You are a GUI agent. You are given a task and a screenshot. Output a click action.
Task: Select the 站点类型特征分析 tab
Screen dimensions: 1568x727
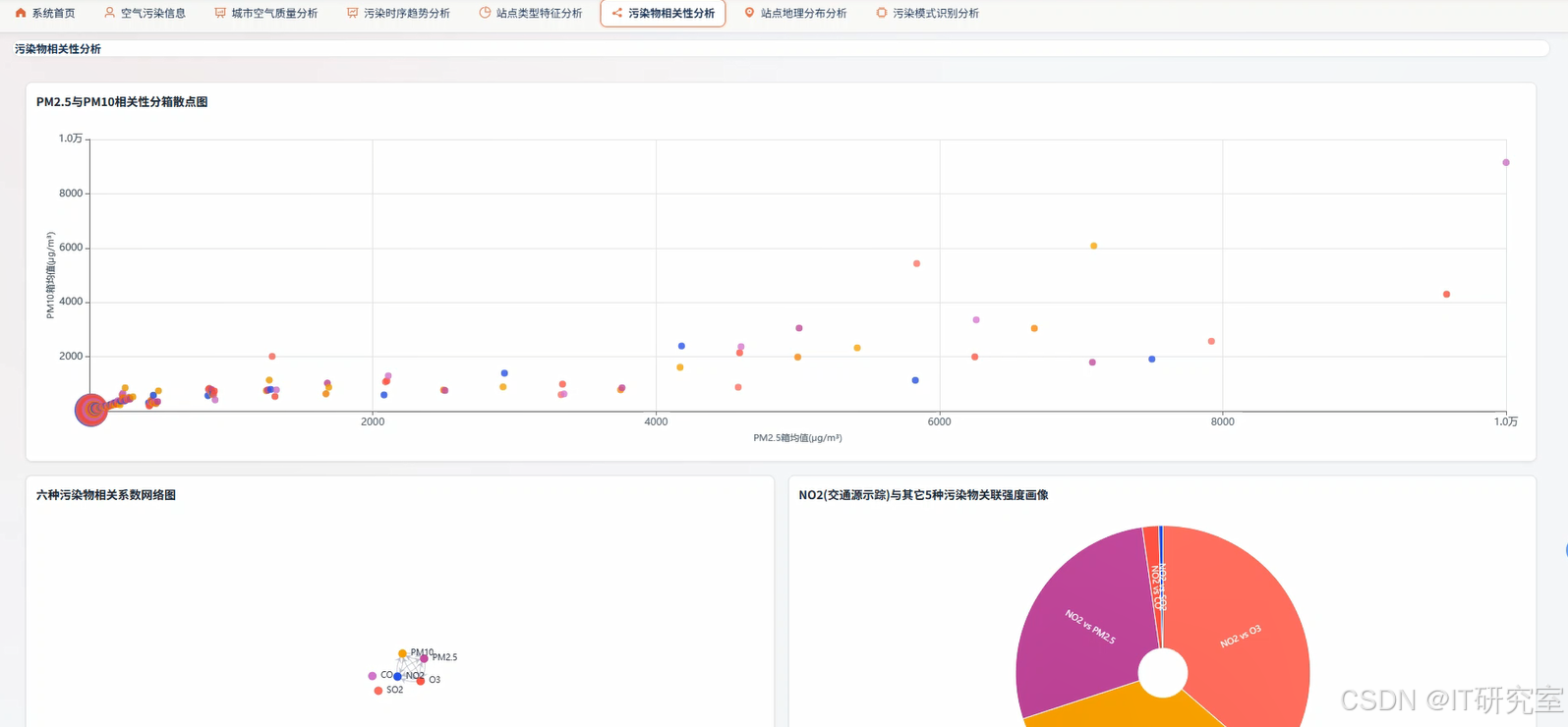[531, 14]
